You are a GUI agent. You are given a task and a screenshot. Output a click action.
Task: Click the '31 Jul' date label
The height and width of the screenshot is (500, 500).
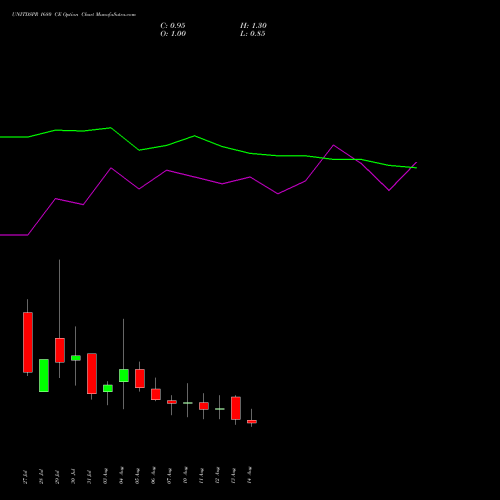(89, 477)
